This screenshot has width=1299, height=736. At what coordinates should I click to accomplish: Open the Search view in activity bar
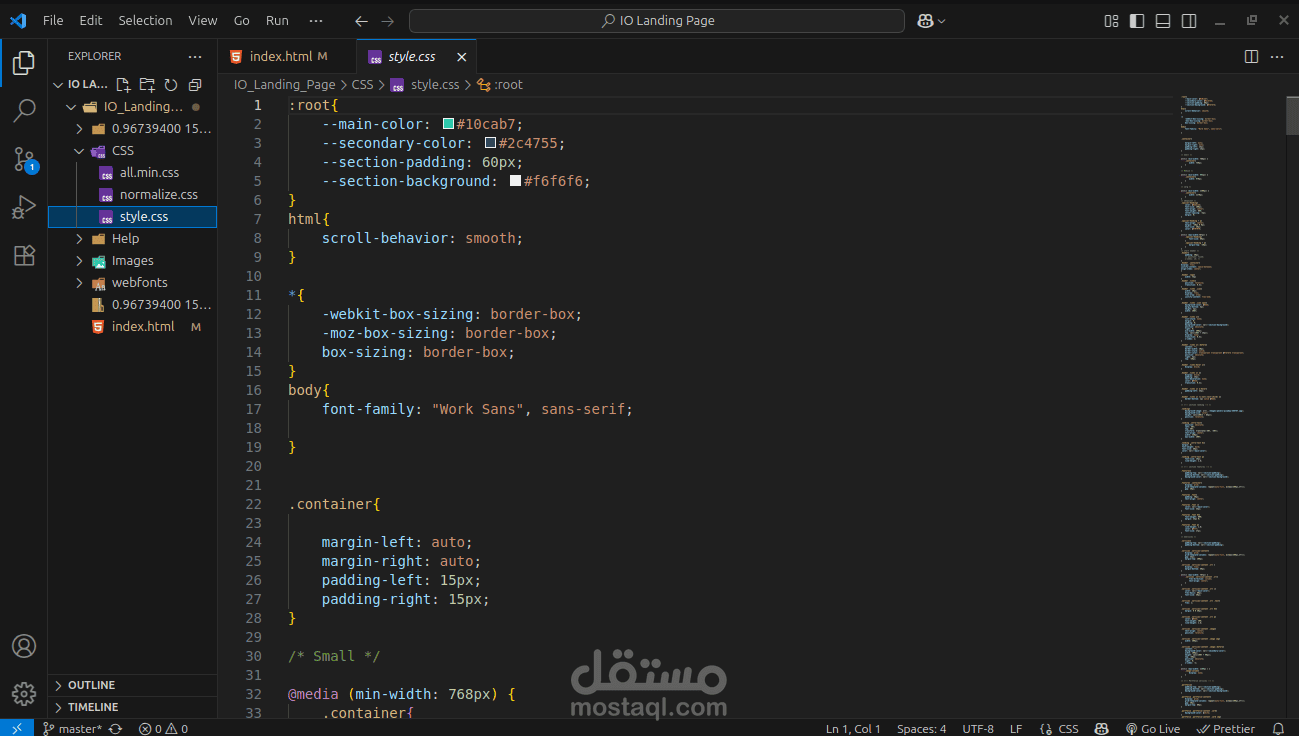pyautogui.click(x=24, y=111)
